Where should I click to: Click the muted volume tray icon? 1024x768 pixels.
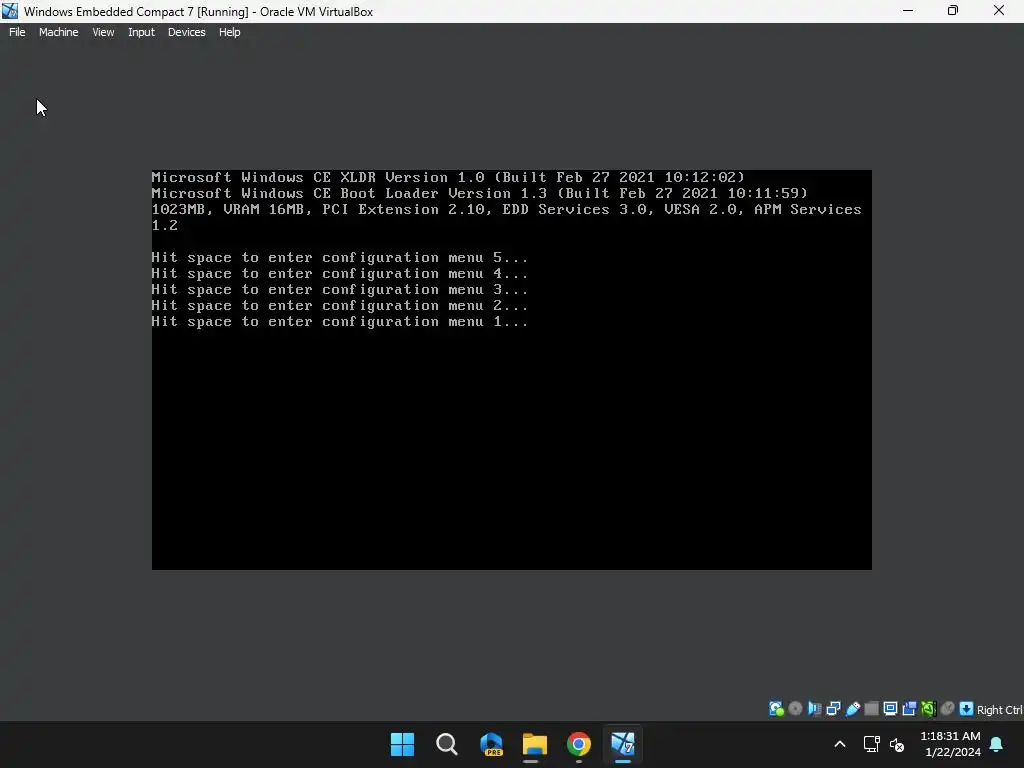pos(897,744)
